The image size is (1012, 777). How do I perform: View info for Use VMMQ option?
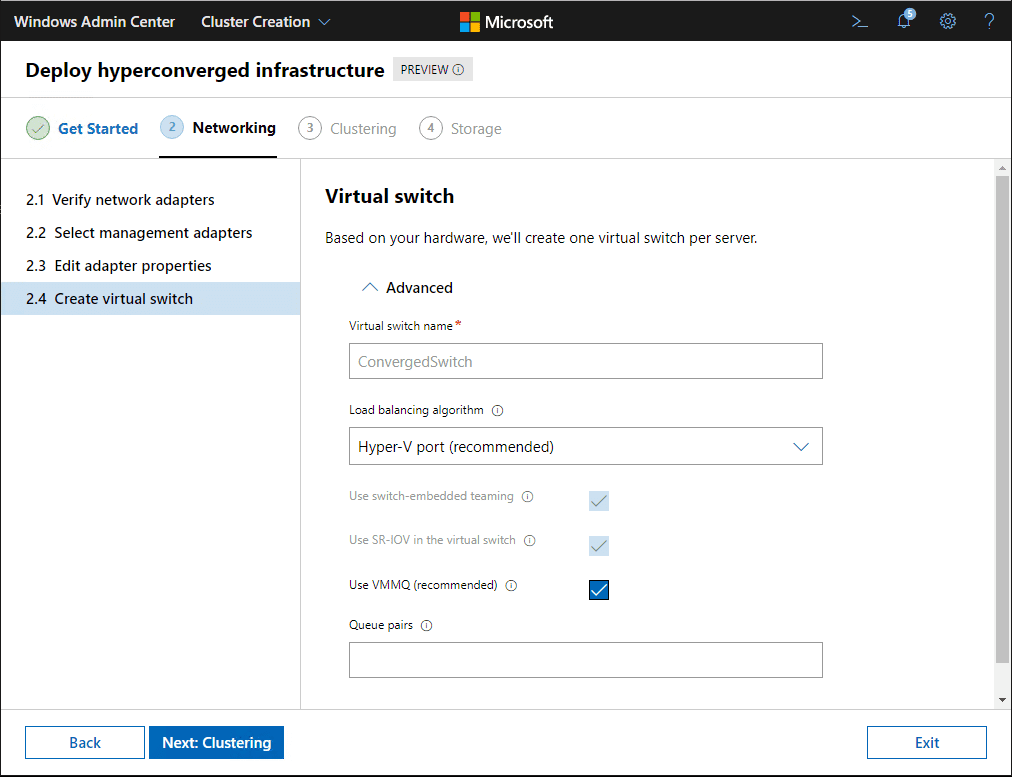(x=511, y=585)
